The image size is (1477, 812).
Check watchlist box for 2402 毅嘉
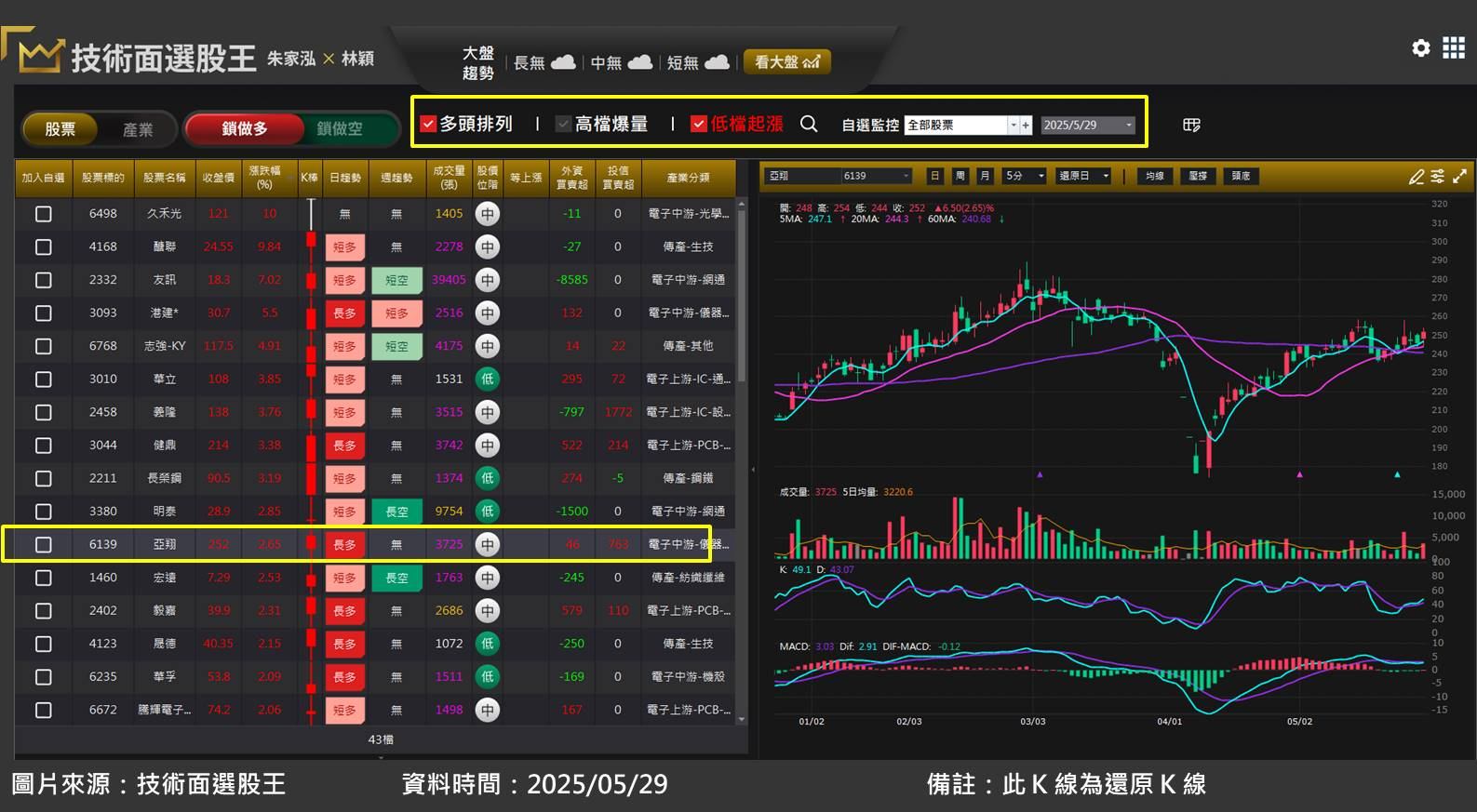point(43,611)
